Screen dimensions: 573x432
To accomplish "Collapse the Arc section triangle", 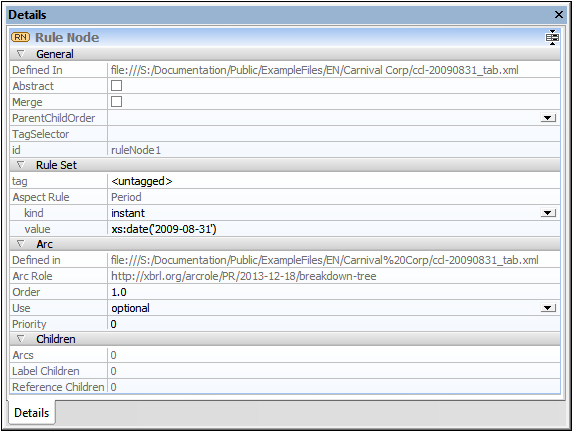I will [x=21, y=244].
